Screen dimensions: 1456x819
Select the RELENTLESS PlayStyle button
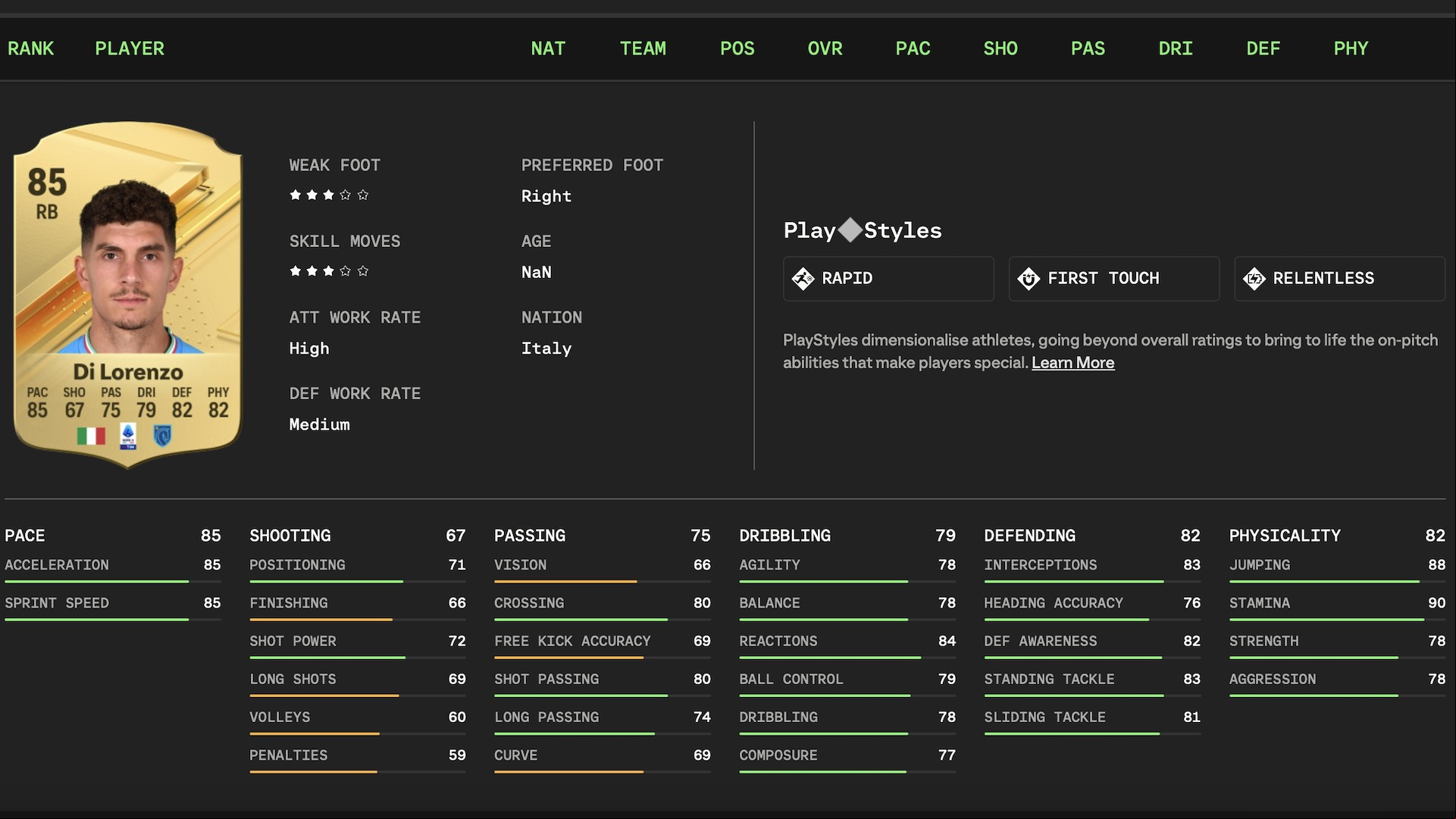1340,279
